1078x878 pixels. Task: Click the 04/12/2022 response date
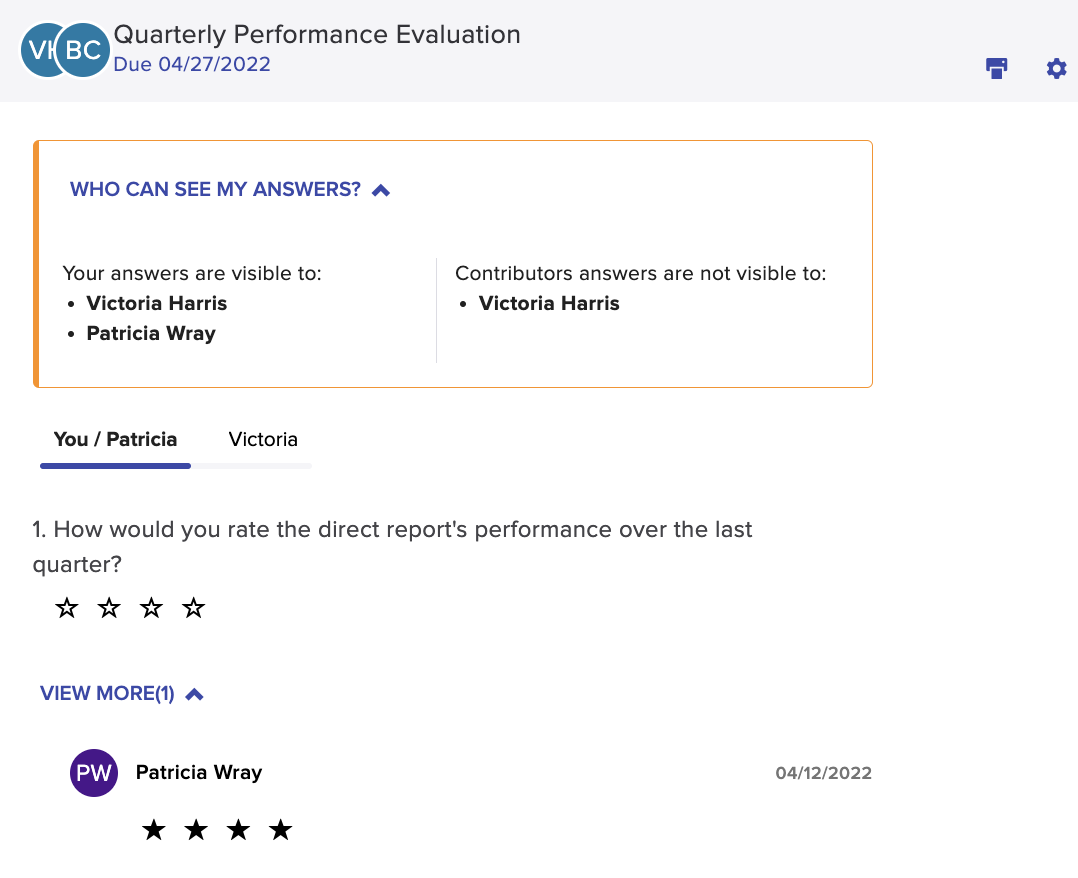click(824, 773)
